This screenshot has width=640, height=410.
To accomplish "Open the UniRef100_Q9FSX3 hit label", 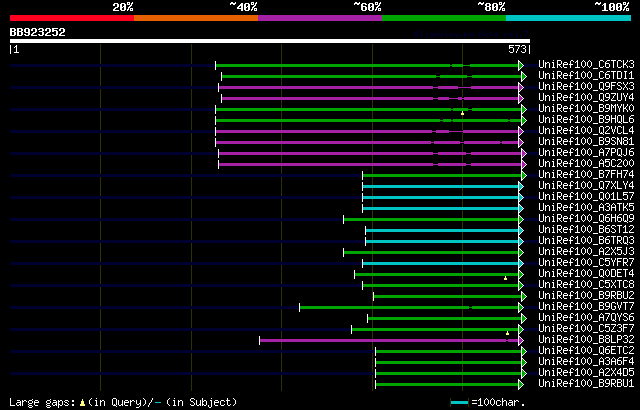I will [586, 86].
